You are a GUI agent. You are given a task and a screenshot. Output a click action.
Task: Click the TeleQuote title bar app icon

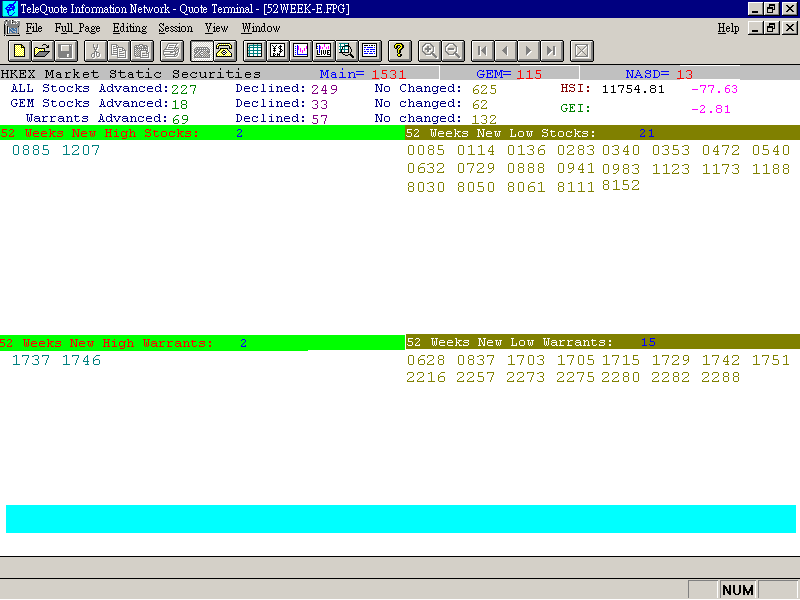pyautogui.click(x=10, y=9)
